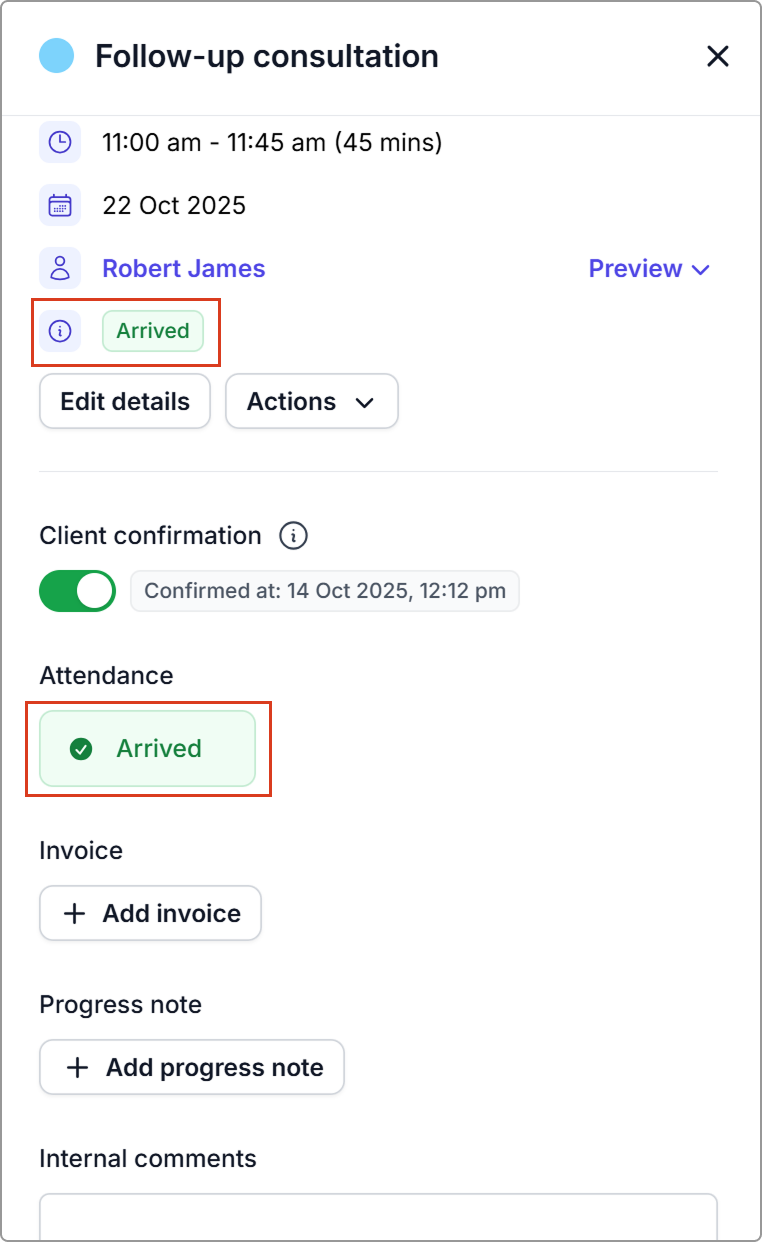Image resolution: width=762 pixels, height=1242 pixels.
Task: Click the blue appointment color dot
Action: point(57,56)
